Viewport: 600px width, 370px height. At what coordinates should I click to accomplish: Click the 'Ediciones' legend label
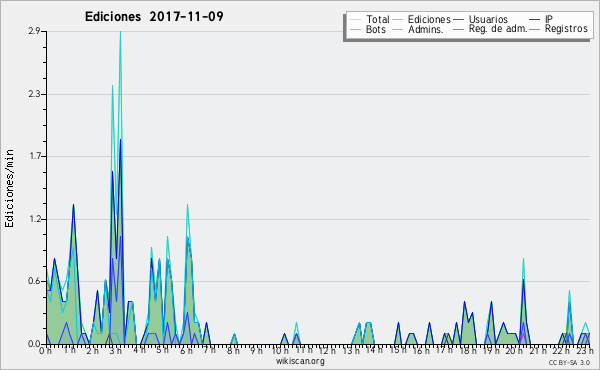(429, 19)
